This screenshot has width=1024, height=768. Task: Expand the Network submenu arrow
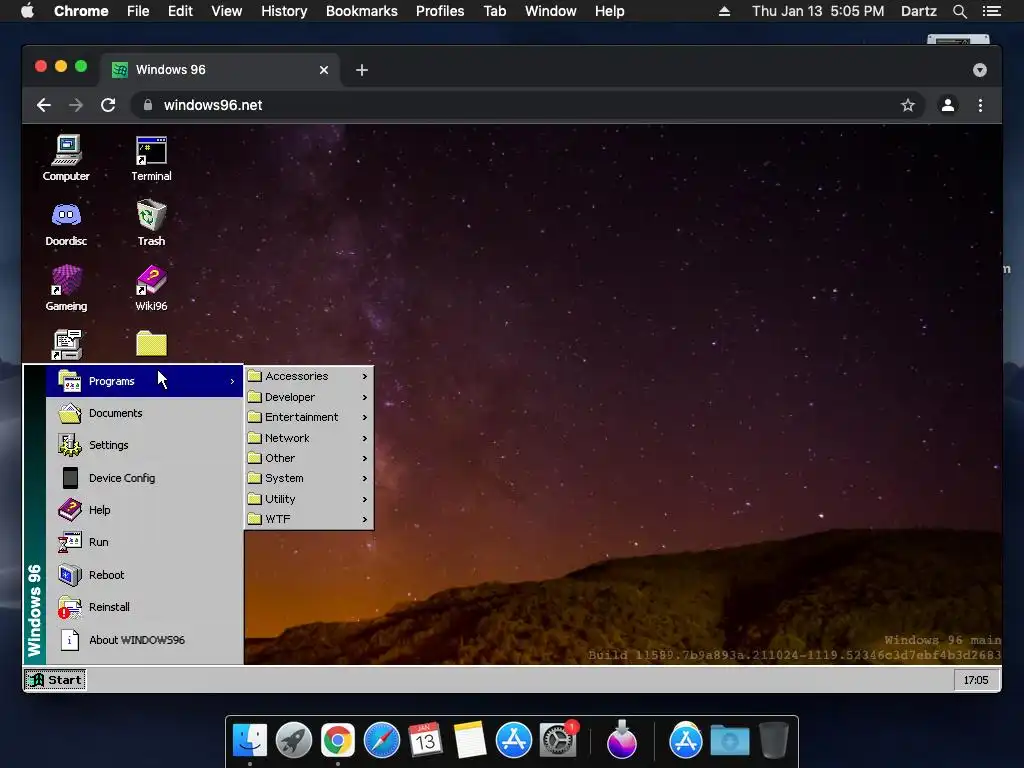pos(364,438)
